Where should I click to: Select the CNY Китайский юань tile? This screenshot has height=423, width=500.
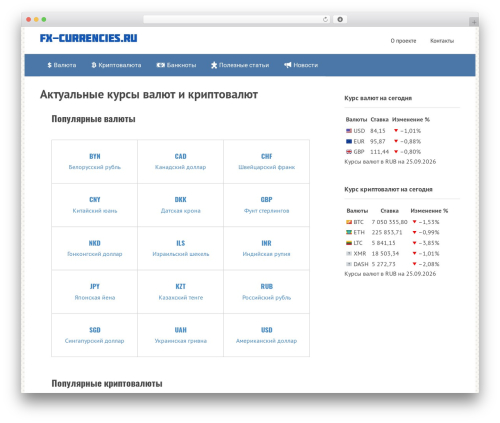[x=95, y=205]
